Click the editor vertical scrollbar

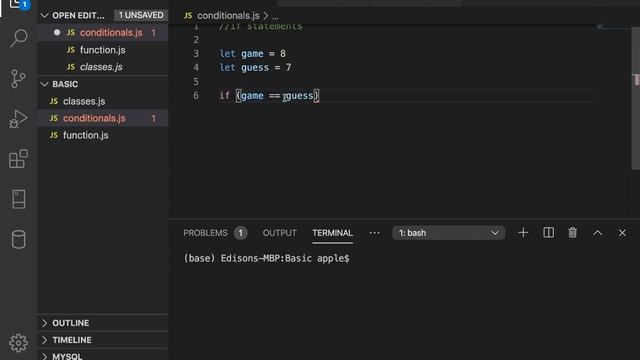pyautogui.click(x=636, y=98)
